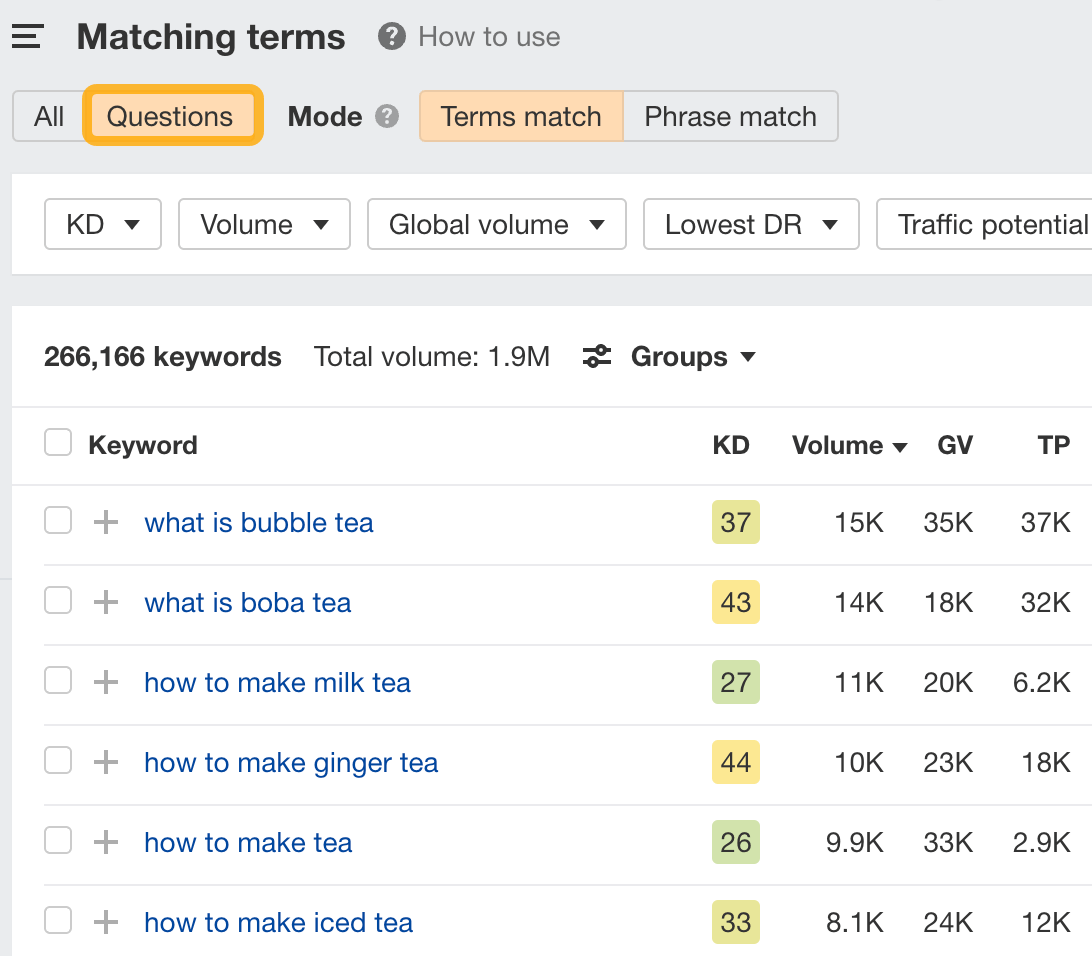Screen dimensions: 1092x956
Task: Expand the Groups dropdown
Action: (x=692, y=356)
